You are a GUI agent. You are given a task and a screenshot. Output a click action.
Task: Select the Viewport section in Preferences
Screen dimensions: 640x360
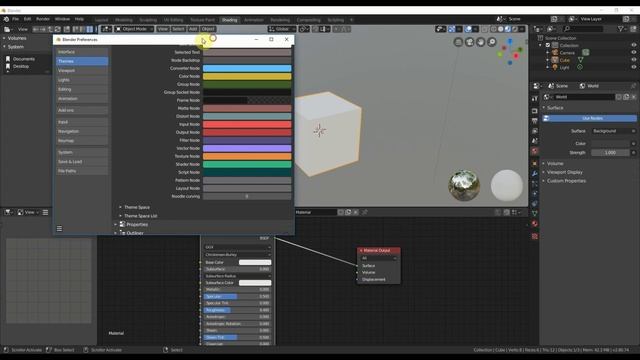coord(82,71)
